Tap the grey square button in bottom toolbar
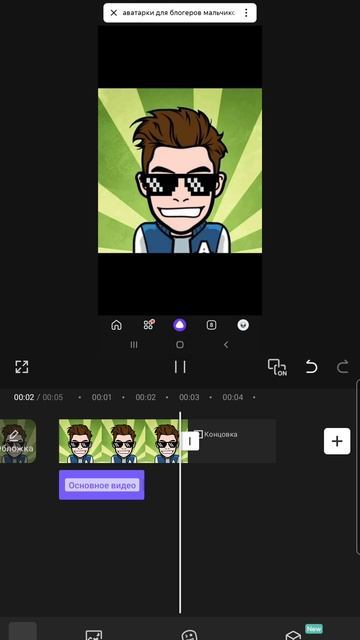This screenshot has width=360, height=640. [x=23, y=631]
